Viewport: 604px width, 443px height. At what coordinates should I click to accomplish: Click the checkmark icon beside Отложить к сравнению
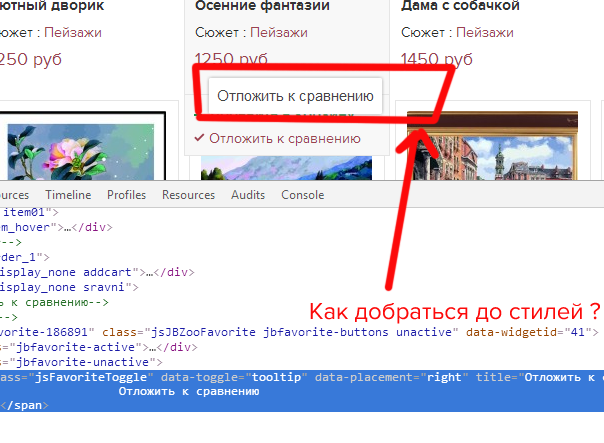coord(200,139)
